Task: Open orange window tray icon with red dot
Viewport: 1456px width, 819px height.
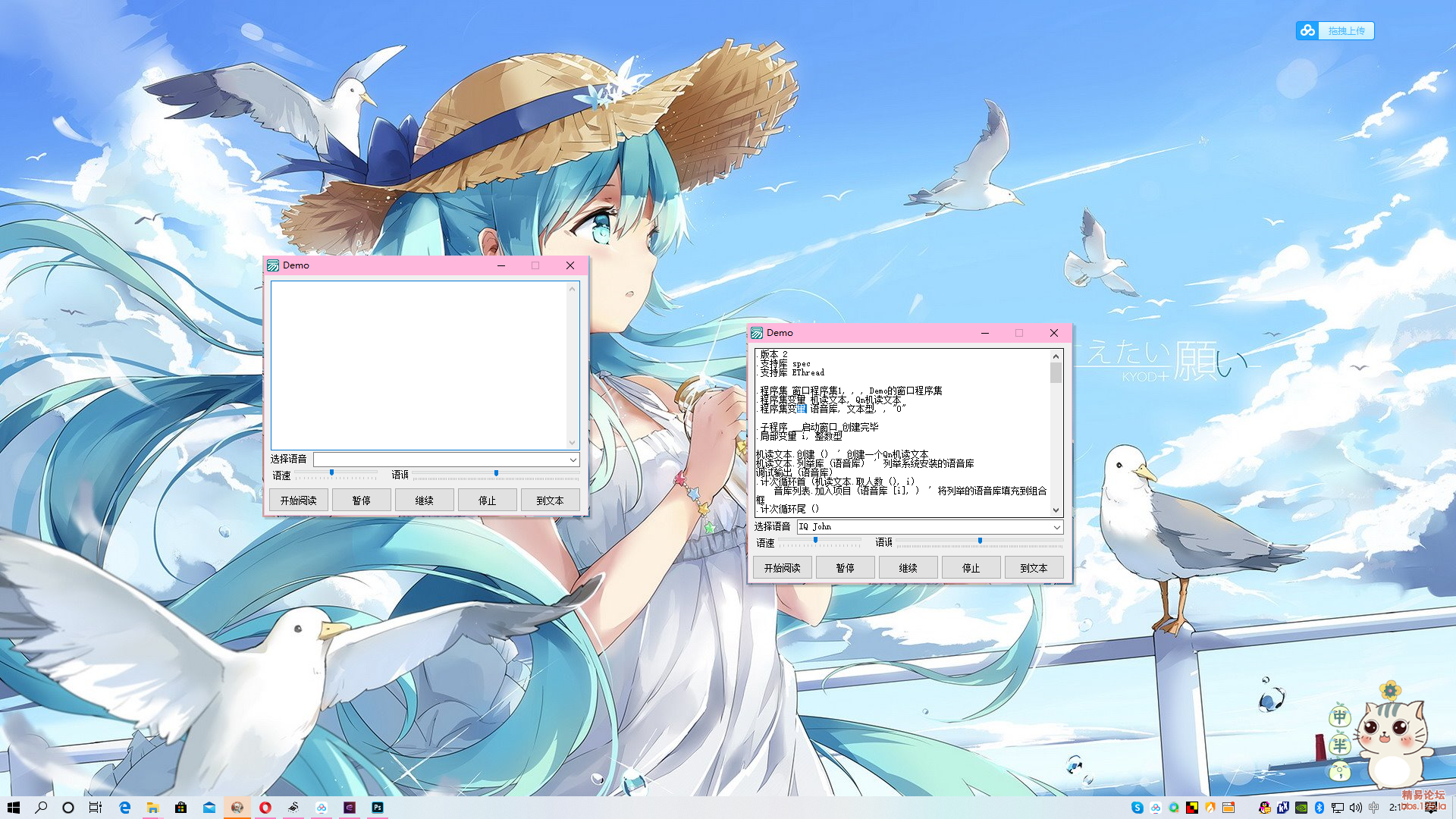Action: 1228,808
